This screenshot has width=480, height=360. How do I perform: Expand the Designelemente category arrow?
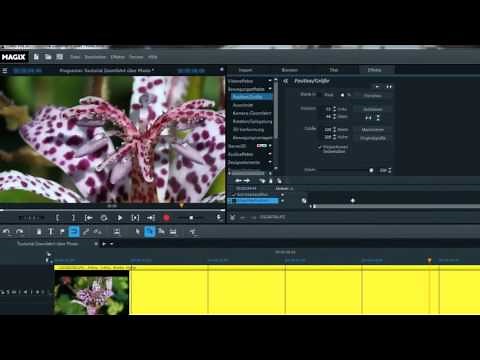[270, 162]
